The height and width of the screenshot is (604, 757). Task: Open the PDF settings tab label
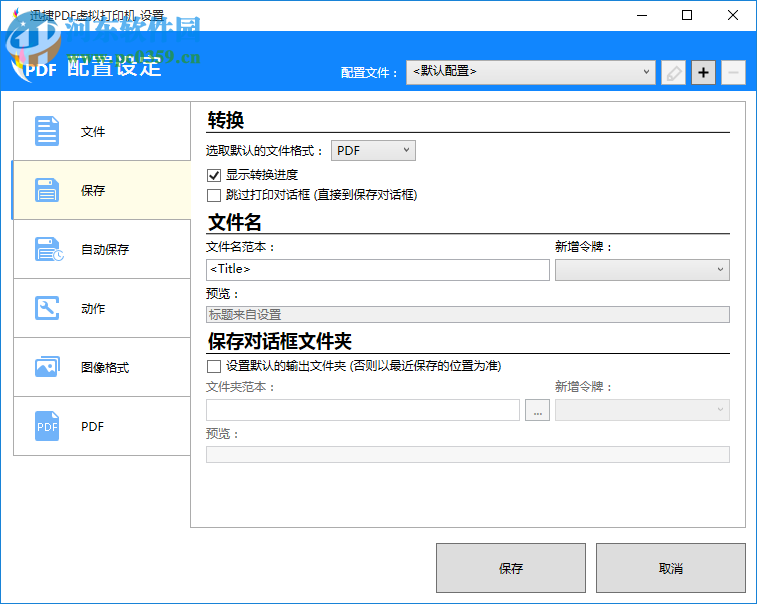tap(92, 426)
